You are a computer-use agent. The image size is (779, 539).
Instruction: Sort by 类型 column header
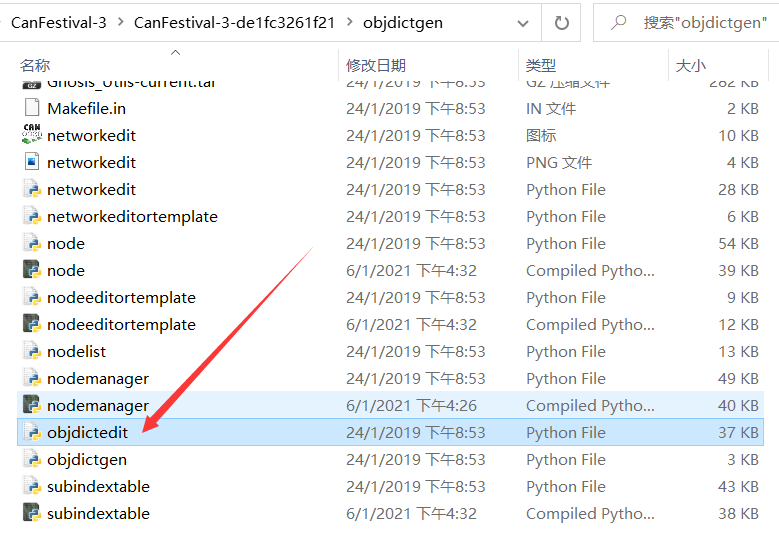(x=541, y=65)
